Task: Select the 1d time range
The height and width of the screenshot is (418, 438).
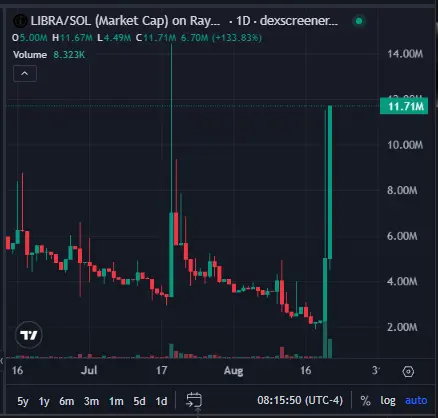Action: click(x=161, y=401)
